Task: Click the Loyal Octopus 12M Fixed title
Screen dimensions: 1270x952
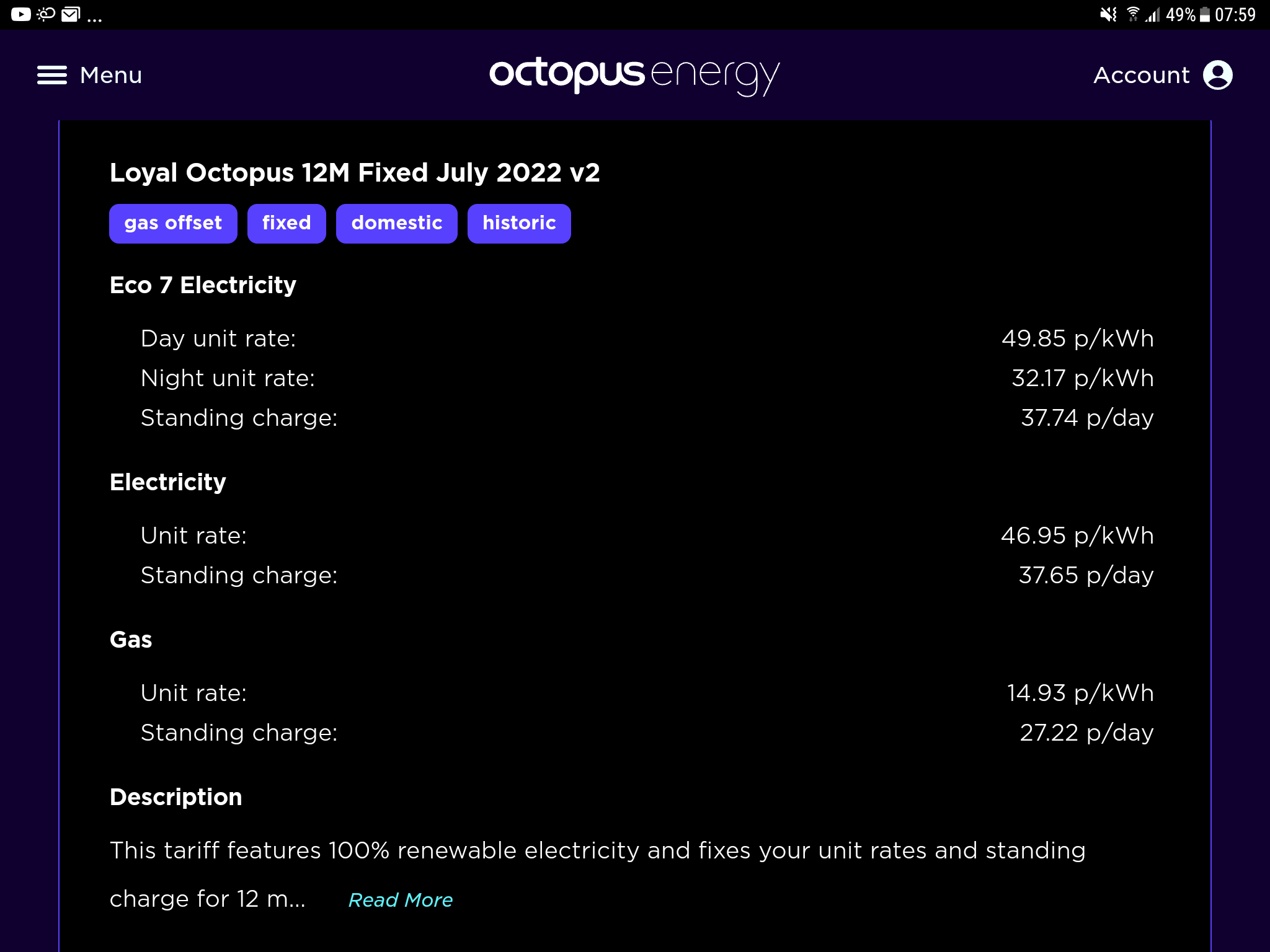Action: pos(355,172)
